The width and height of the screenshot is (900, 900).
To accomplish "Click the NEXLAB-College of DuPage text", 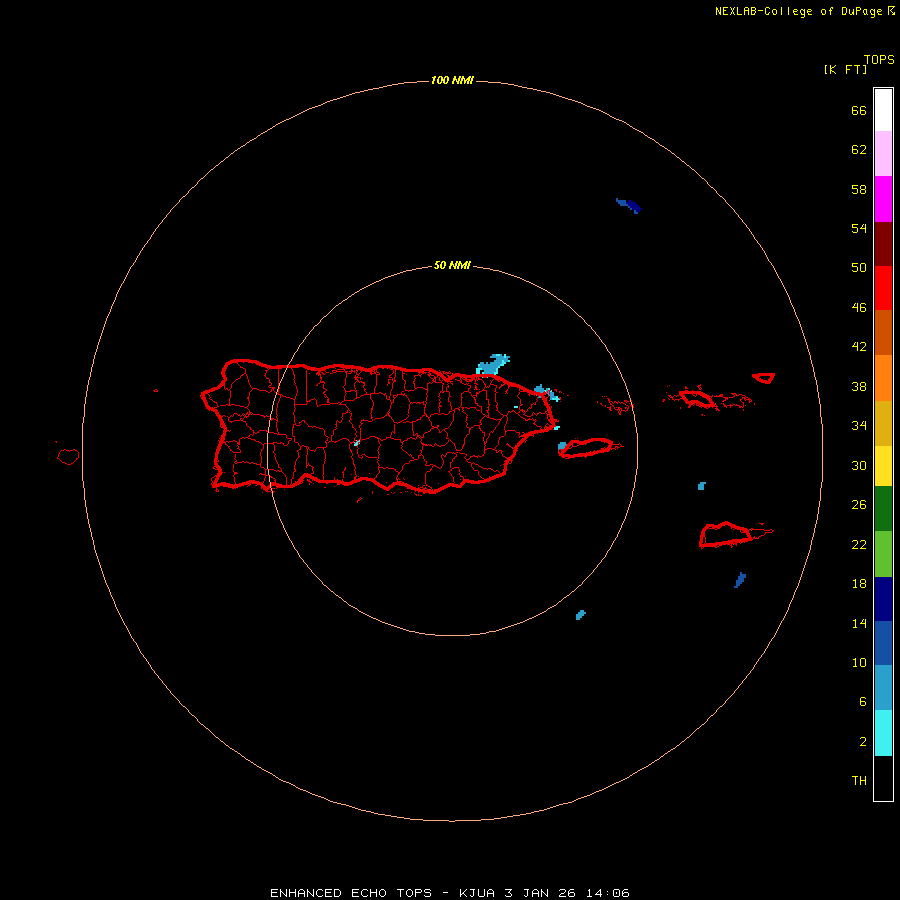I will point(798,11).
